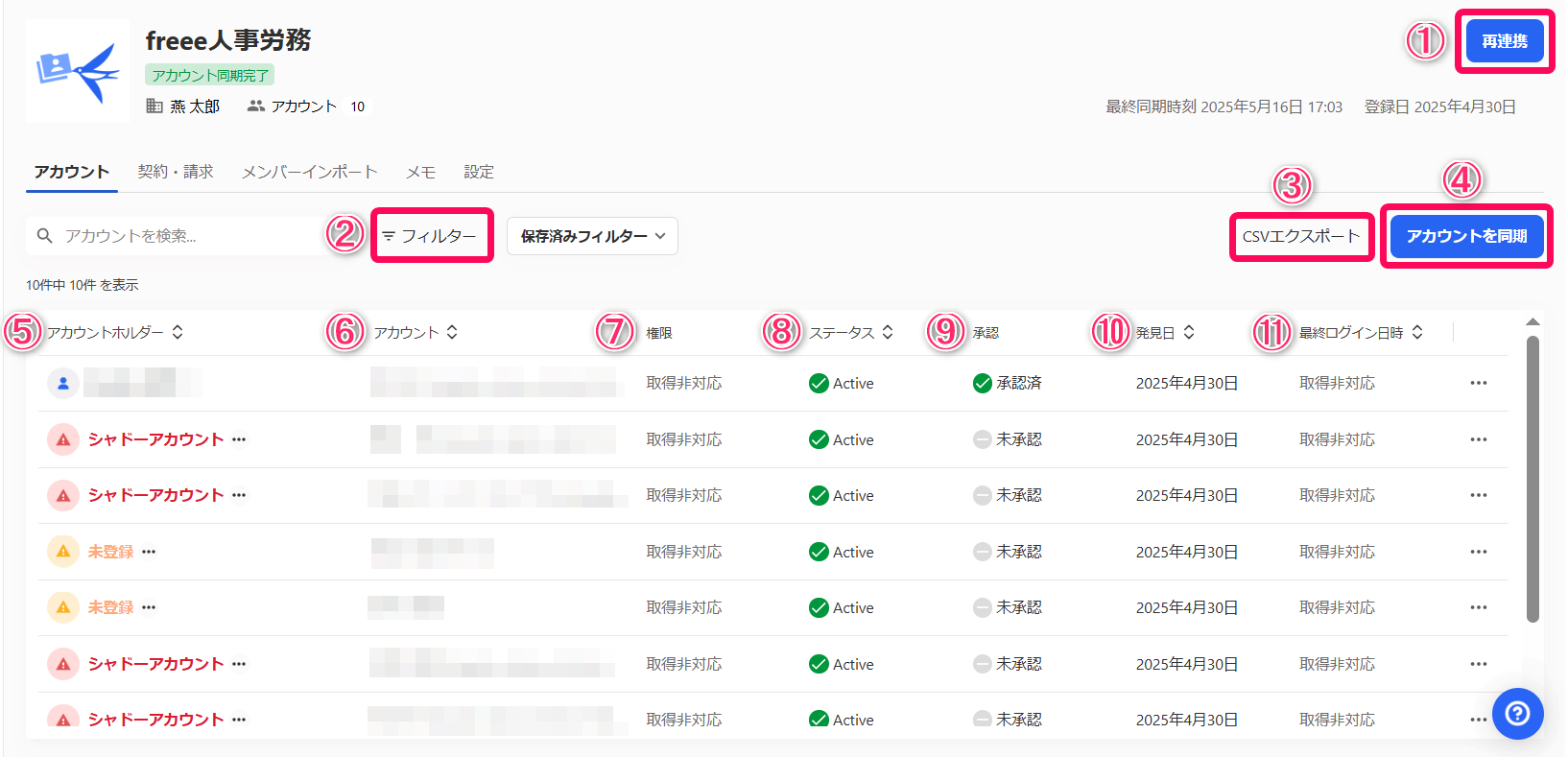This screenshot has width=1568, height=757.
Task: Click the 10件中 10件 を表示 text
Action: click(82, 285)
